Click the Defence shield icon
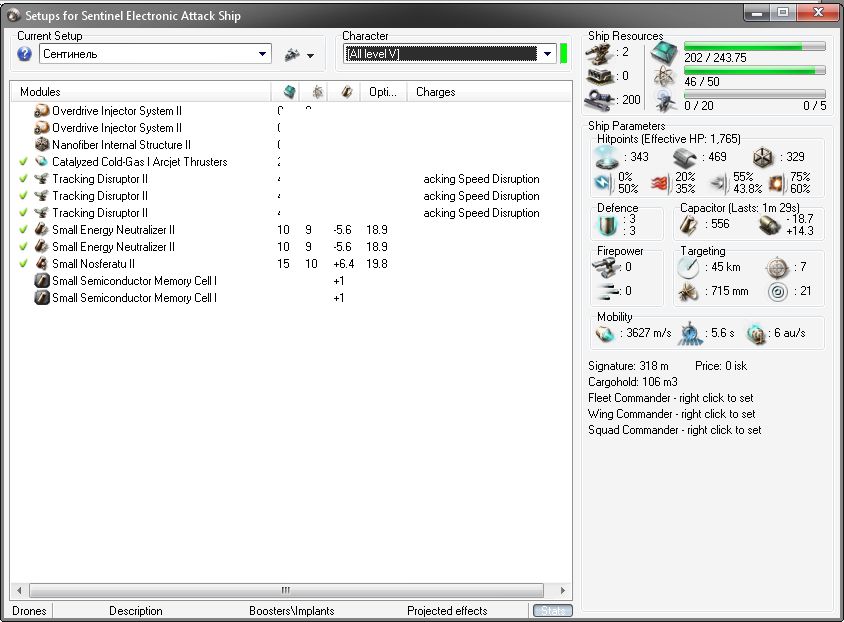Screen dimensions: 844x622 [x=608, y=225]
